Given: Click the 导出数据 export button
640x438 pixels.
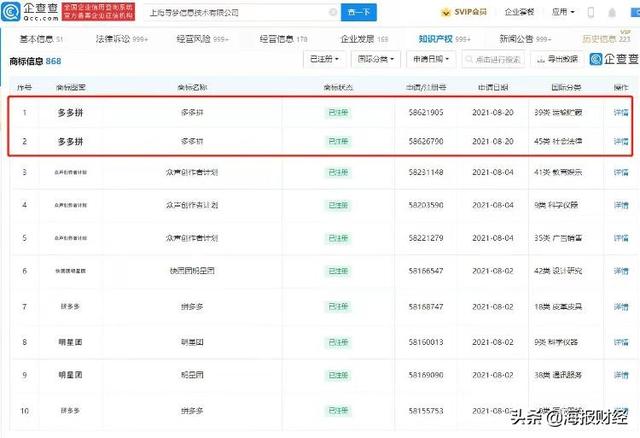Looking at the screenshot, I should (557, 59).
